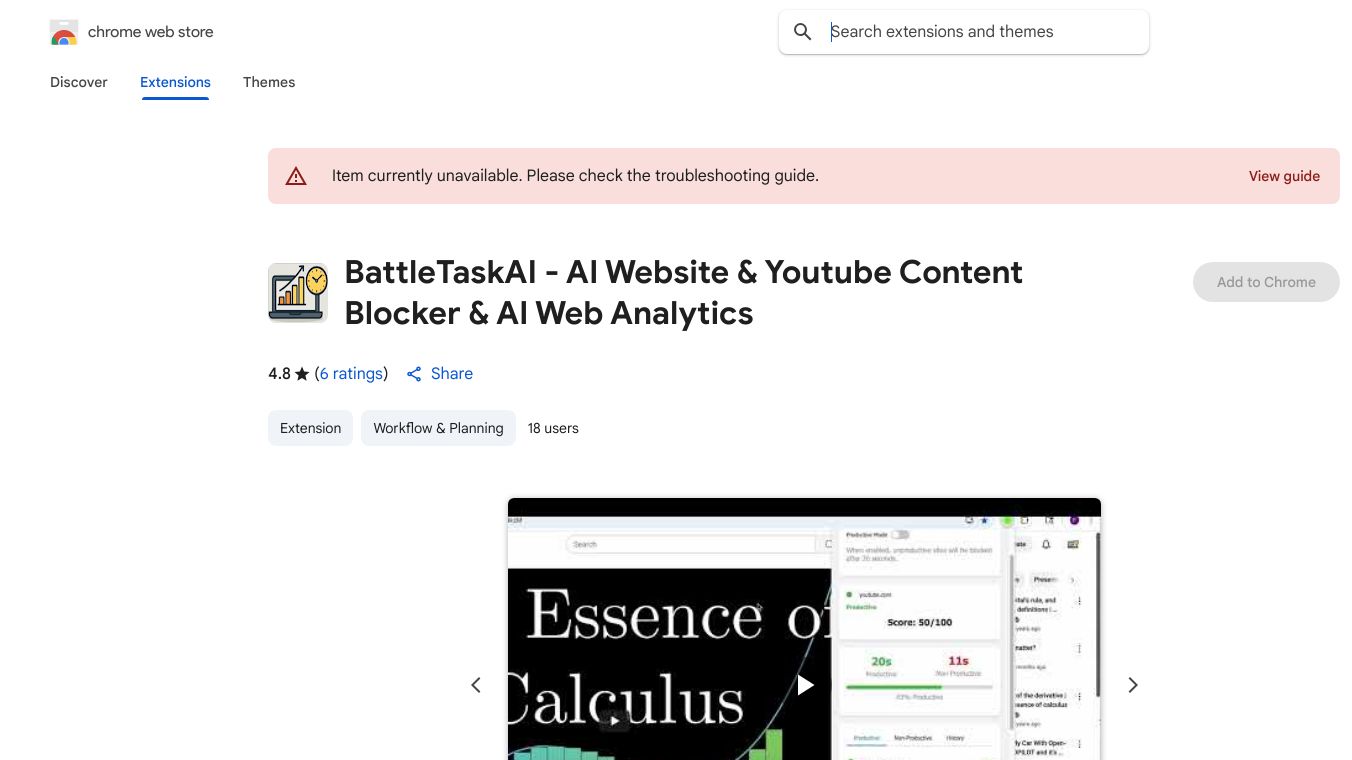Open the Discover tab
This screenshot has height=760, width=1352.
79,82
